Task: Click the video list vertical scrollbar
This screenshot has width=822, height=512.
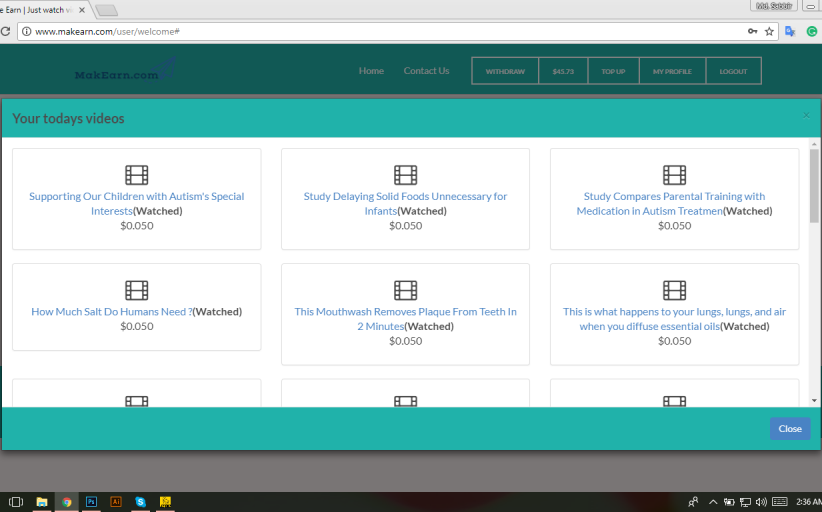Action: click(814, 270)
